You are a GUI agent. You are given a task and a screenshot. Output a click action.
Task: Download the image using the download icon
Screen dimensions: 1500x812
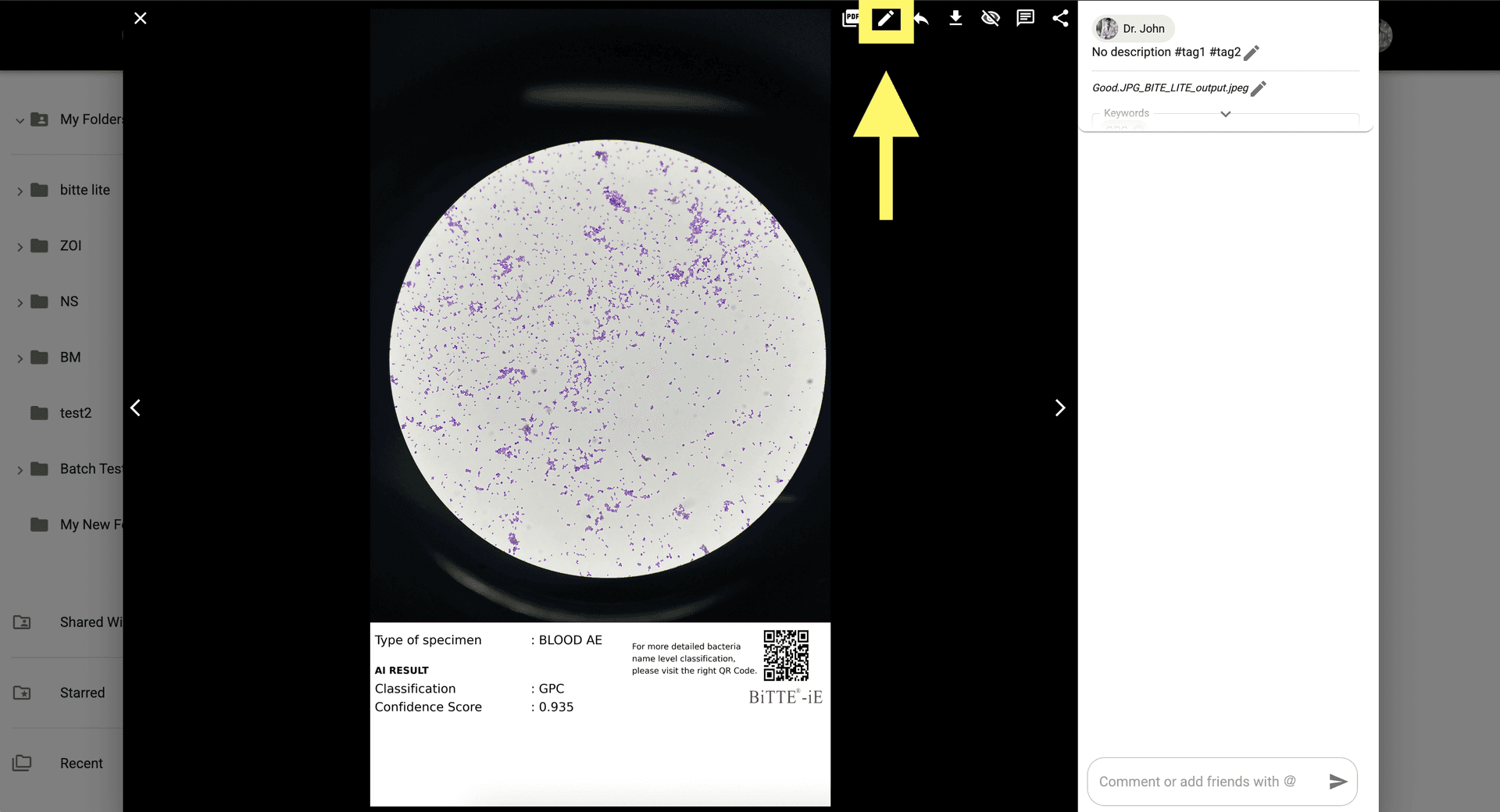tap(955, 18)
